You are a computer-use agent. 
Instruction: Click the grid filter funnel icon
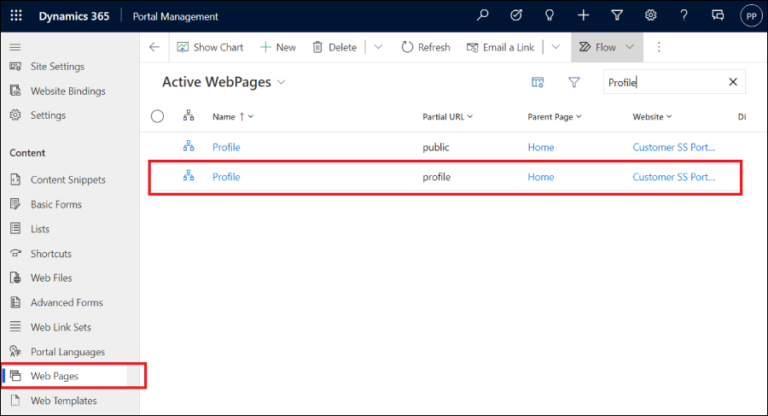click(574, 83)
